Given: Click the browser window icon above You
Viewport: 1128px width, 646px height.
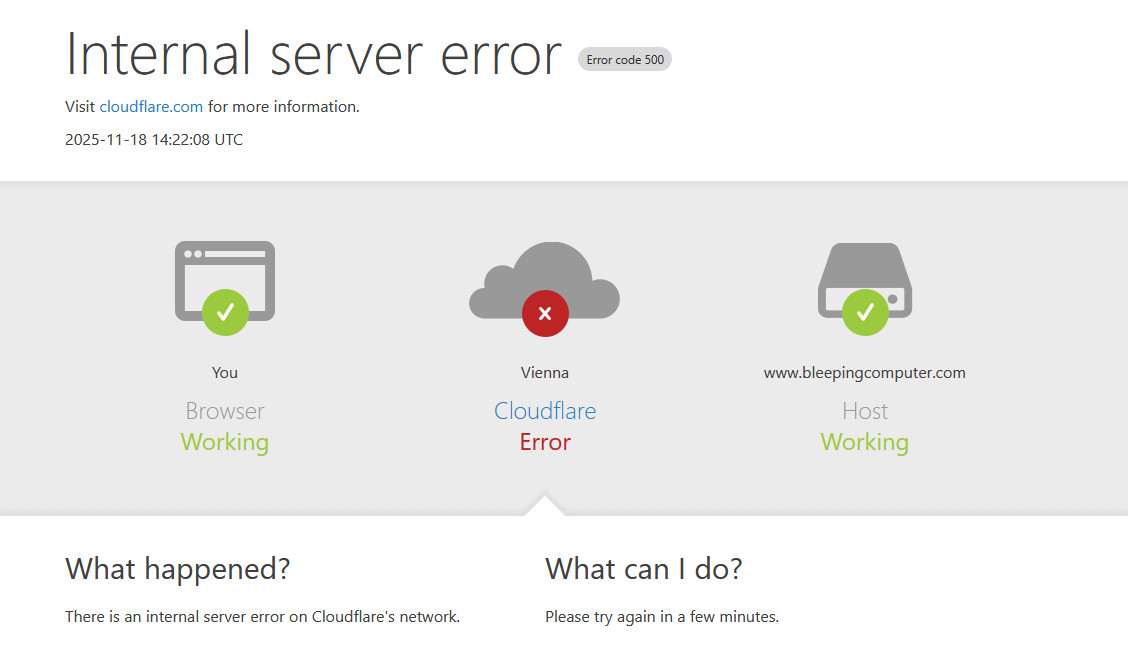Looking at the screenshot, I should [225, 268].
